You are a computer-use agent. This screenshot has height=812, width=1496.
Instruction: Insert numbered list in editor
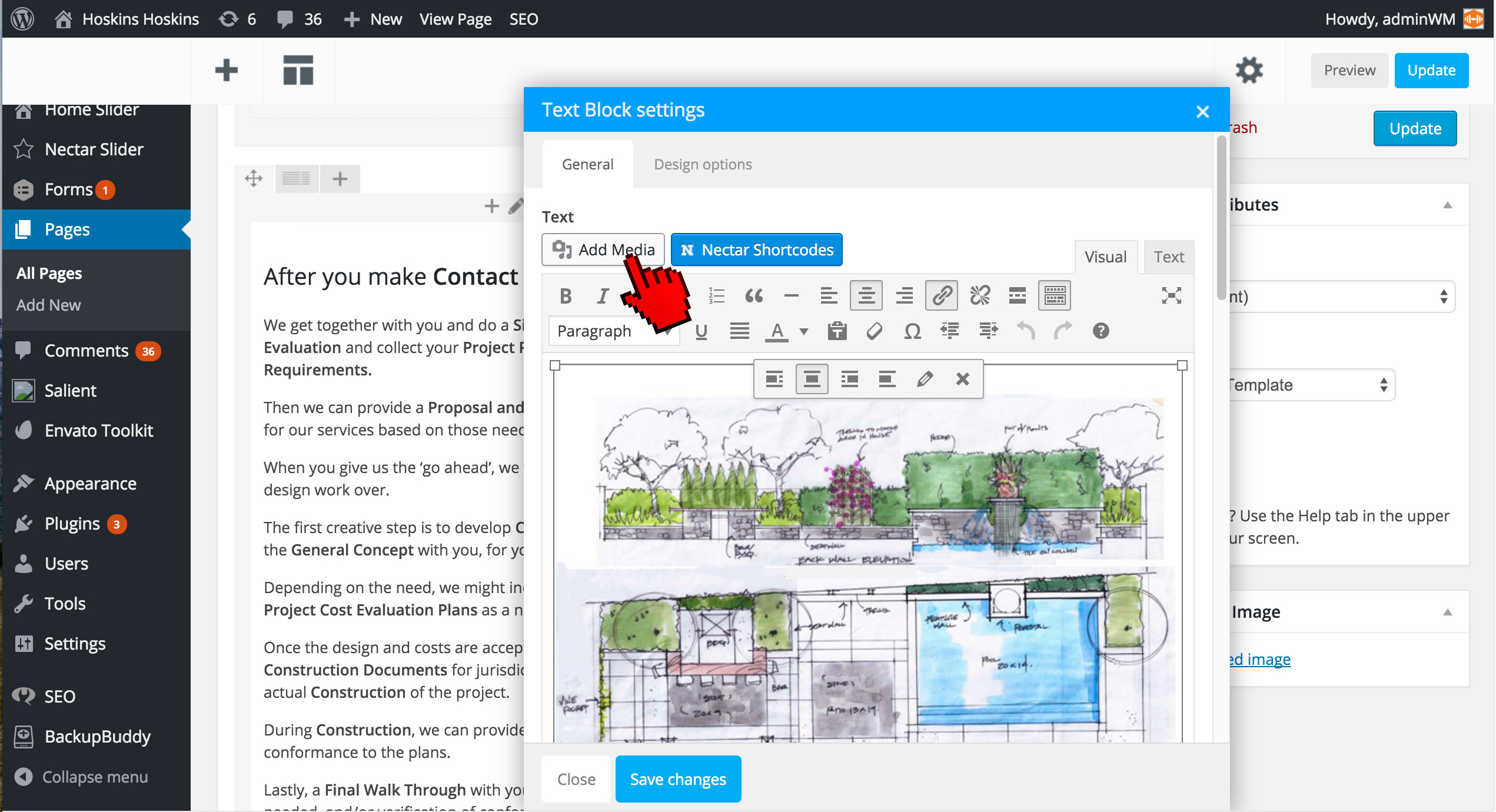pyautogui.click(x=716, y=295)
